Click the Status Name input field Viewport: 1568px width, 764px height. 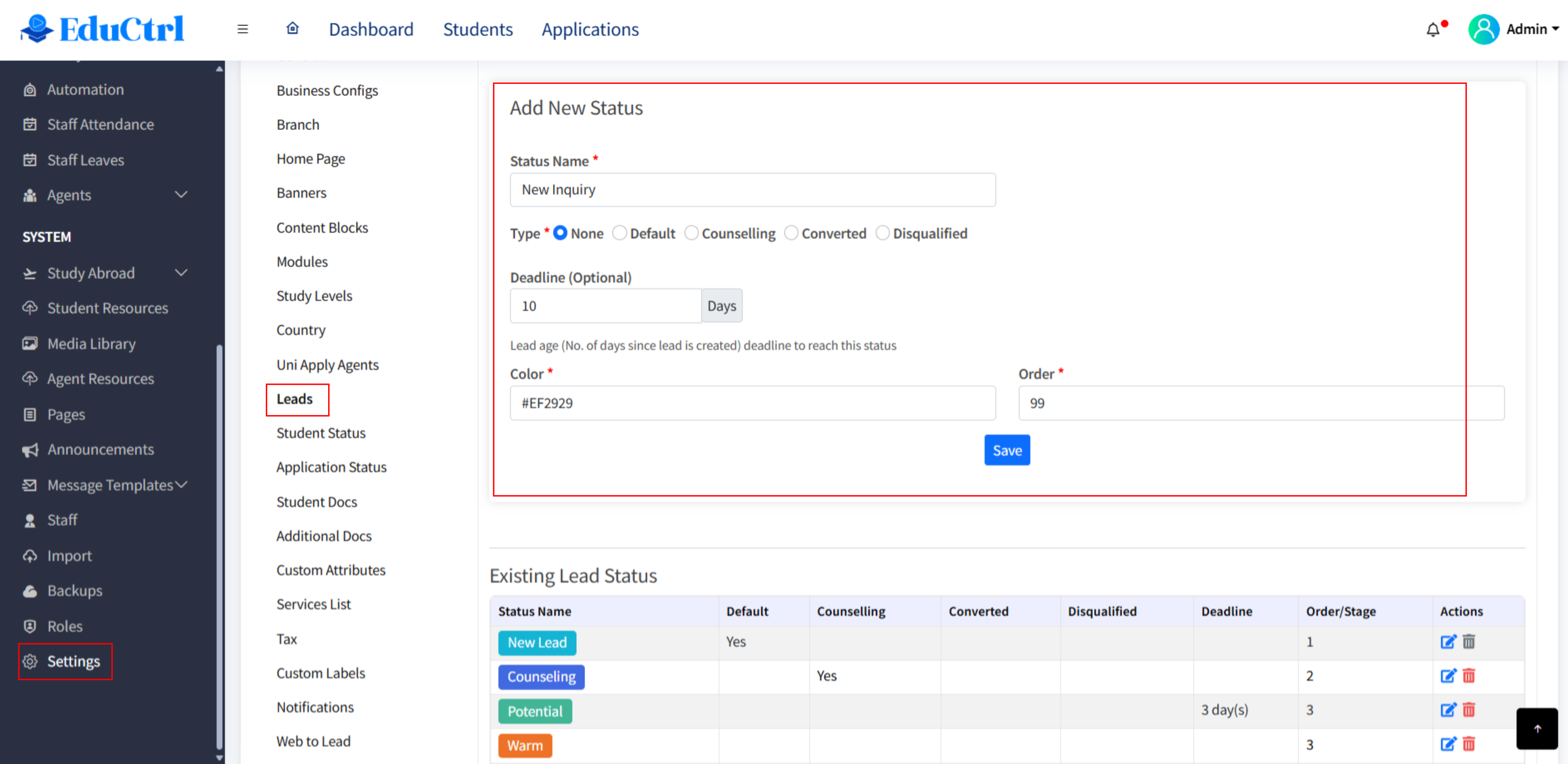click(752, 190)
